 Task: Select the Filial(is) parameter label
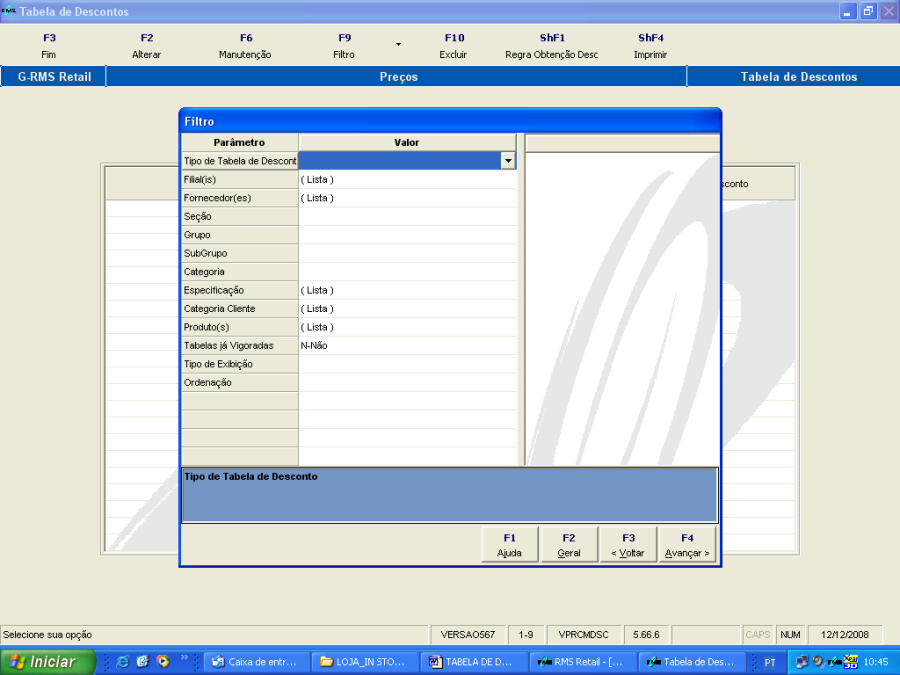click(x=240, y=180)
